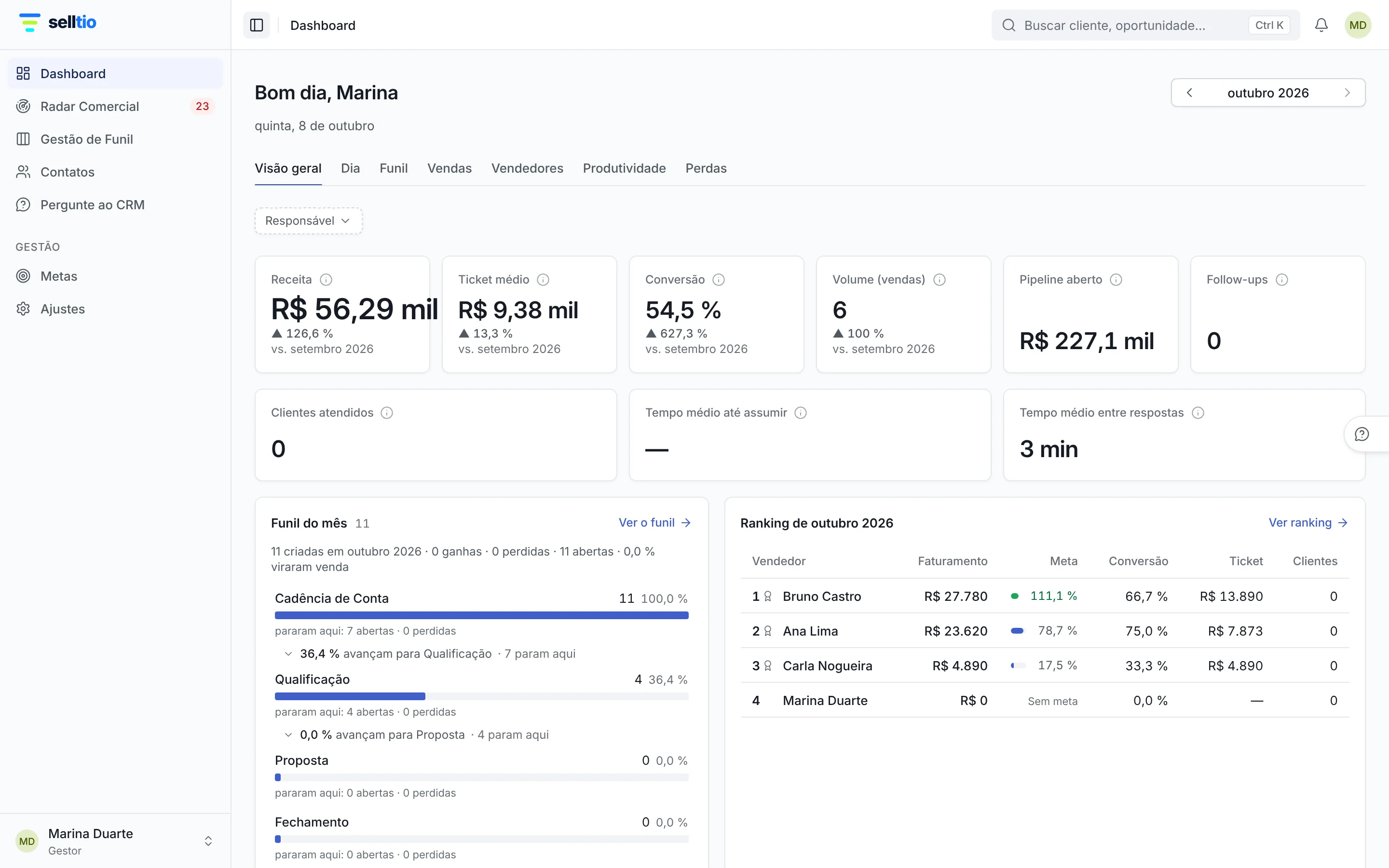Click the Qualificação funnel progress bar
The height and width of the screenshot is (868, 1389).
coord(481,696)
